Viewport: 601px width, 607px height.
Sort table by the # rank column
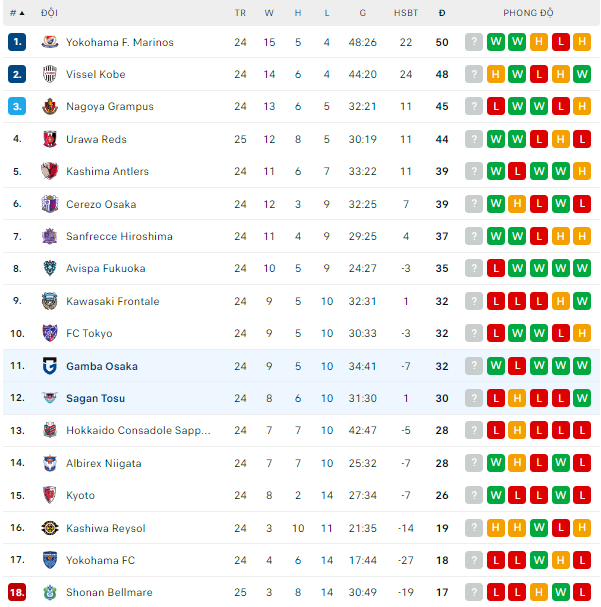[x=16, y=13]
